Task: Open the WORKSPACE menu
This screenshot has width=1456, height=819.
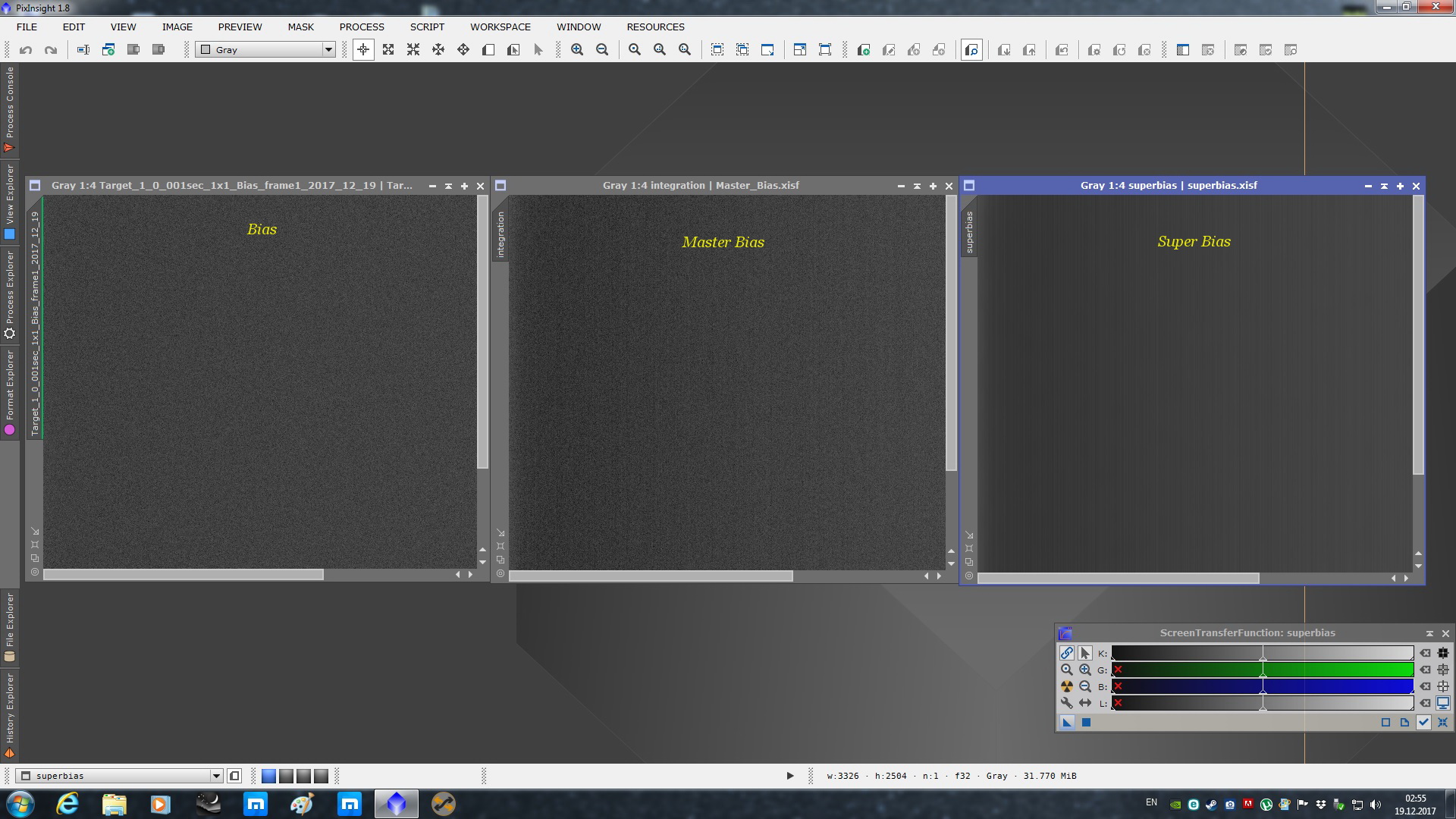Action: click(x=500, y=27)
